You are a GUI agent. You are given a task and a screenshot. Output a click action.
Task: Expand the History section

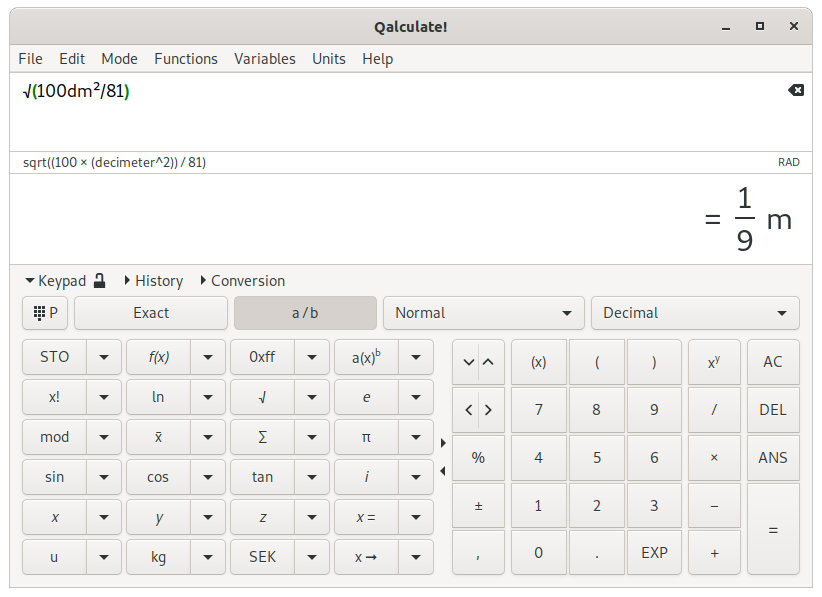coord(153,281)
